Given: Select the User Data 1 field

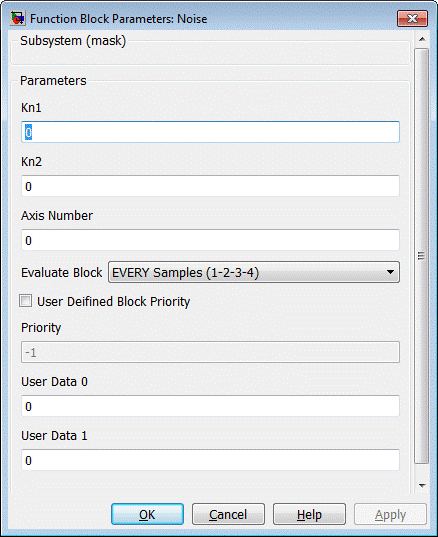Looking at the screenshot, I should point(210,460).
